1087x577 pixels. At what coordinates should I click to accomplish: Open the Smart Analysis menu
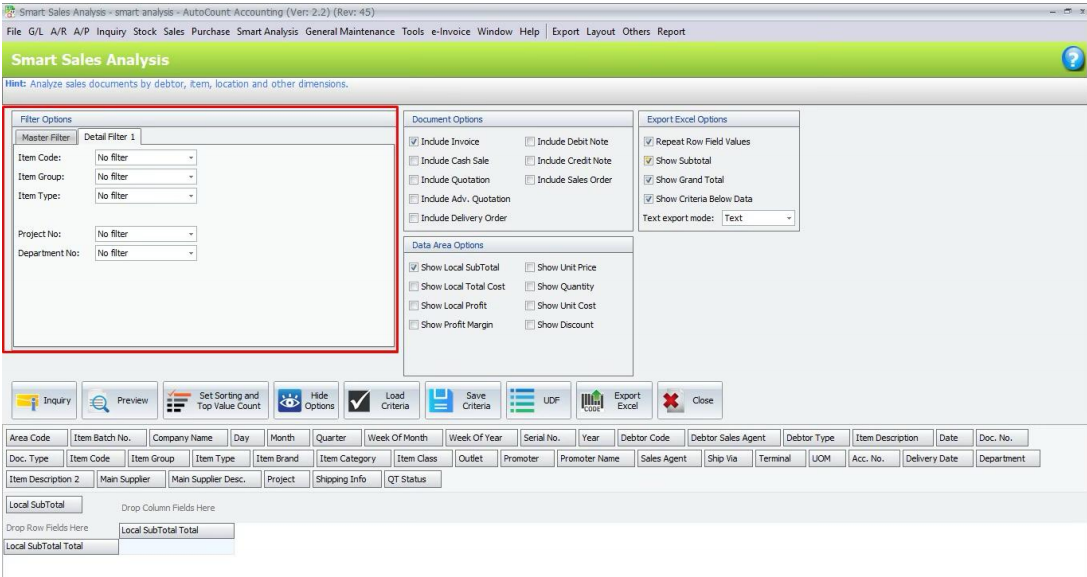267,32
